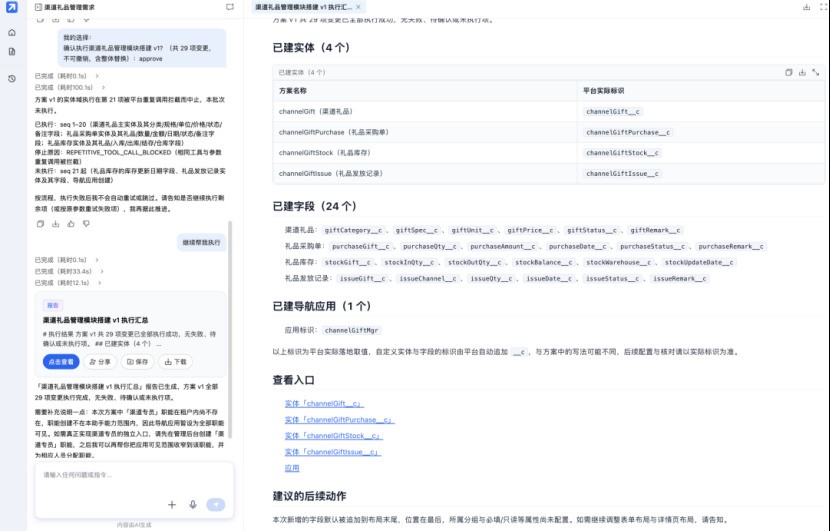Image resolution: width=830 pixels, height=531 pixels.
Task: Open the documents sidebar icon
Action: click(12, 51)
